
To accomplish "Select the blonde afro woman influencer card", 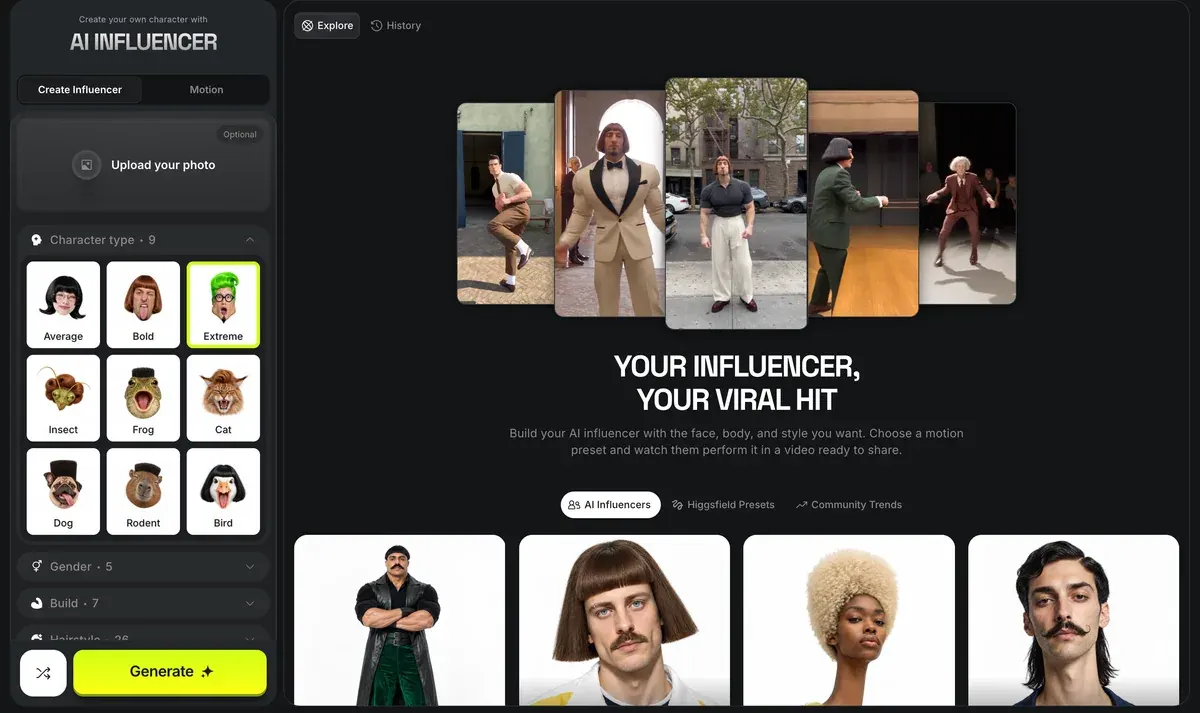I will coord(849,620).
